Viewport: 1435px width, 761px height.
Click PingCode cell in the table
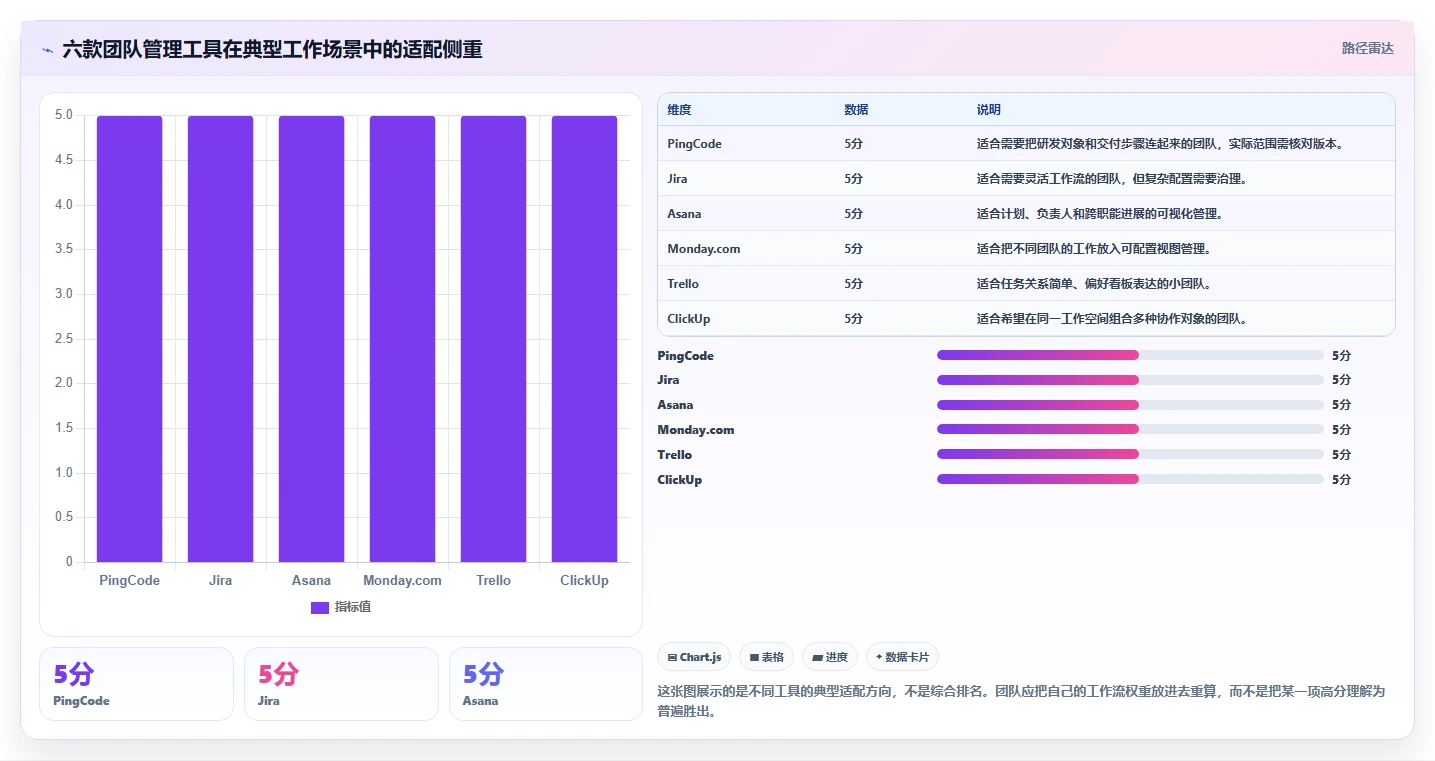(x=694, y=144)
